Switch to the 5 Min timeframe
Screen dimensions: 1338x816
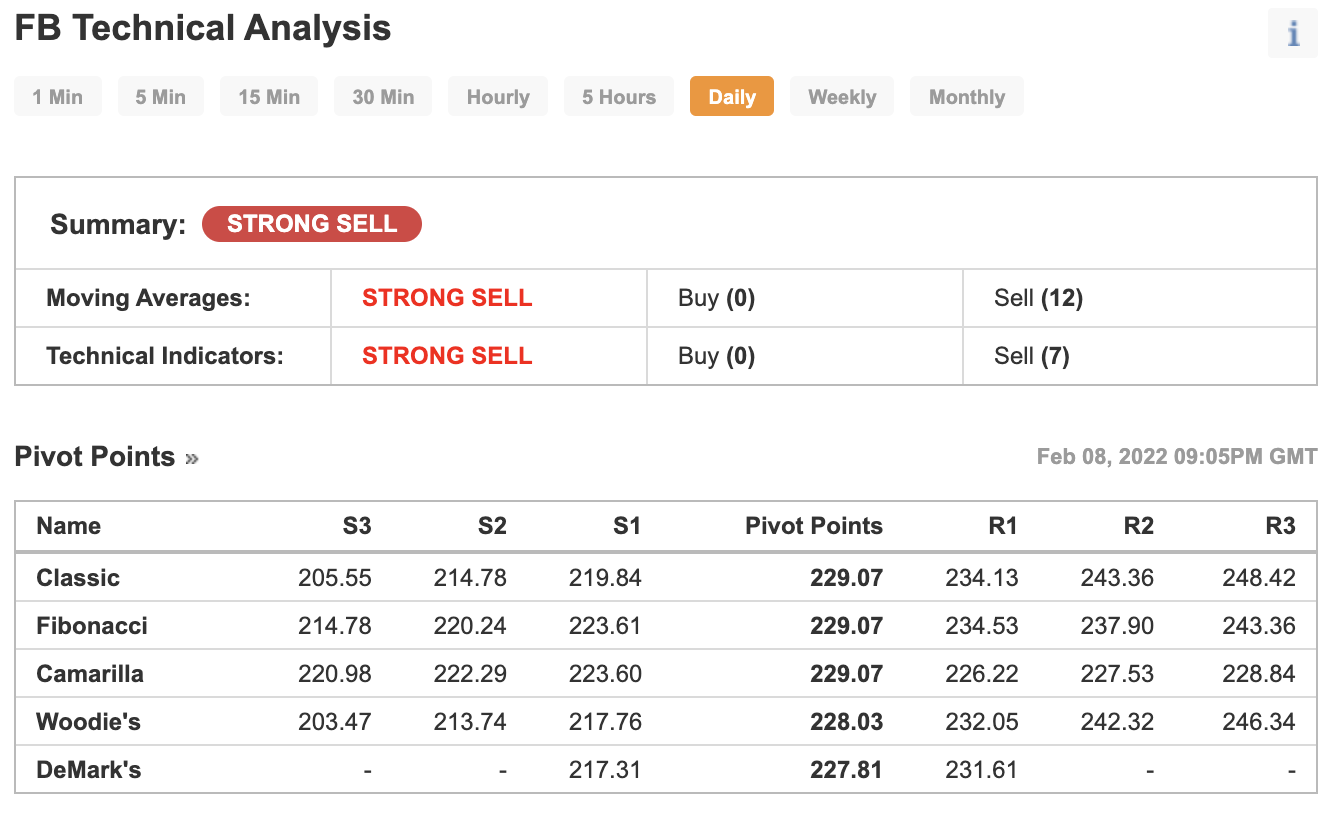tap(161, 97)
